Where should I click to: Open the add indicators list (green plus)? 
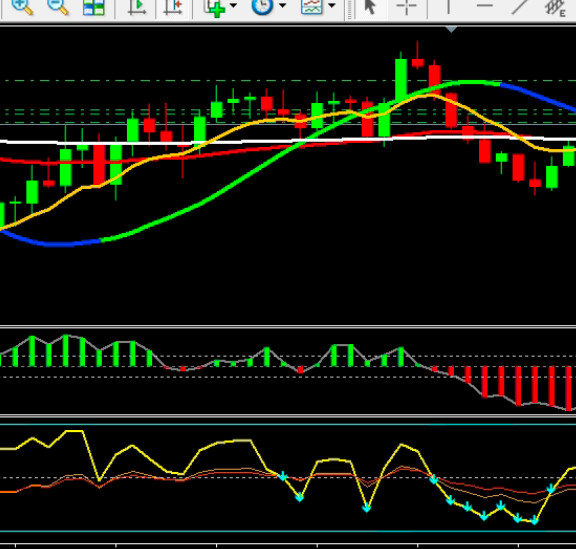click(x=215, y=7)
